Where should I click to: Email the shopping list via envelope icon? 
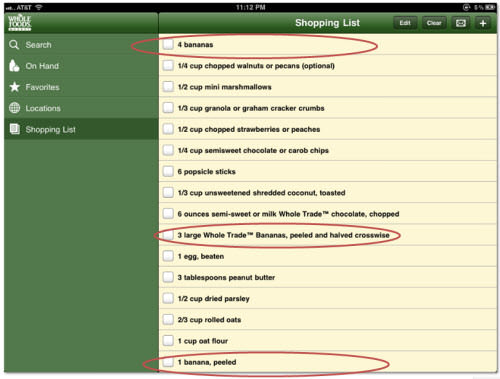pyautogui.click(x=461, y=23)
